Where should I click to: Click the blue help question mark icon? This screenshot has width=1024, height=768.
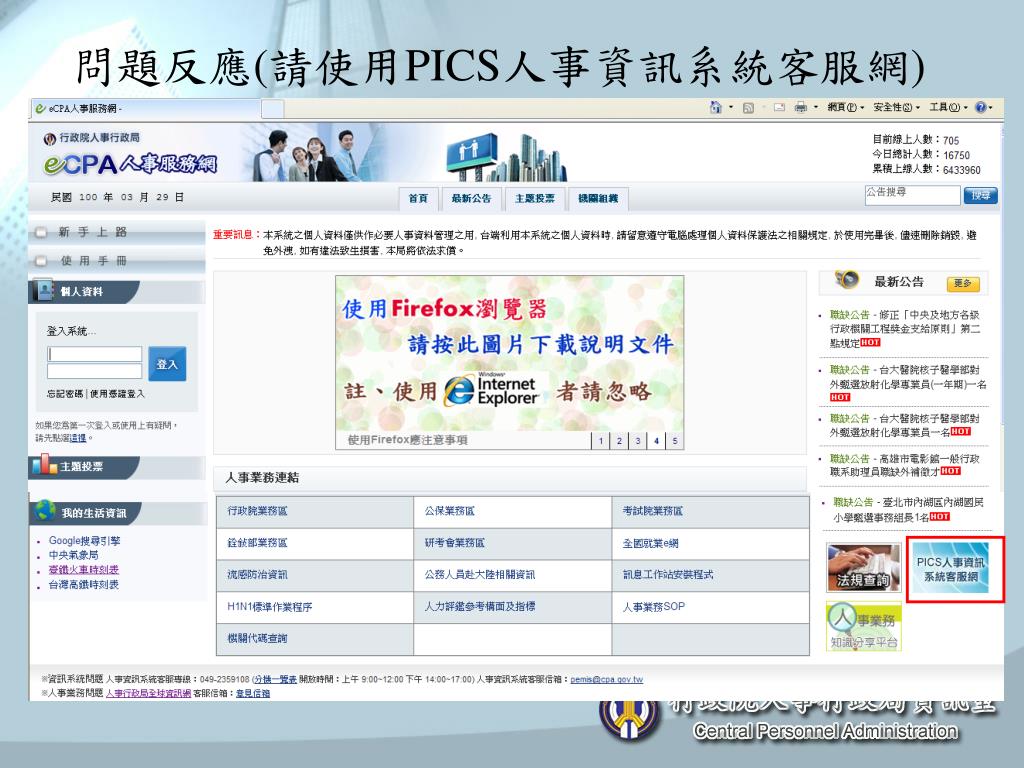pos(980,108)
